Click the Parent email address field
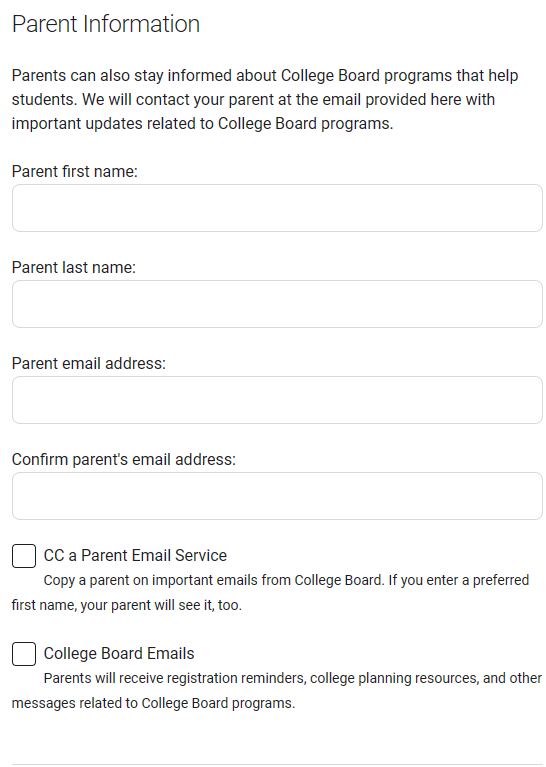The height and width of the screenshot is (767, 546). pos(277,400)
